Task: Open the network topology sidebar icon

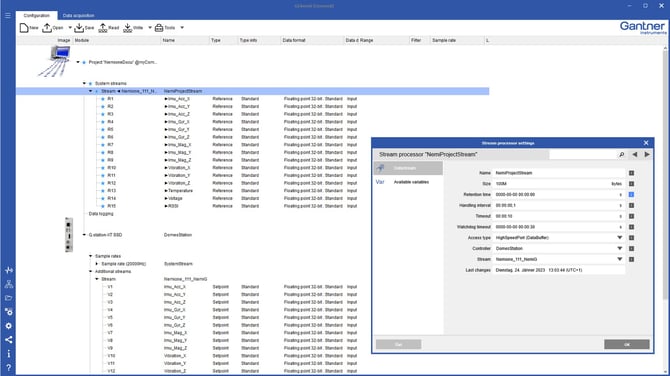Action: (x=9, y=284)
